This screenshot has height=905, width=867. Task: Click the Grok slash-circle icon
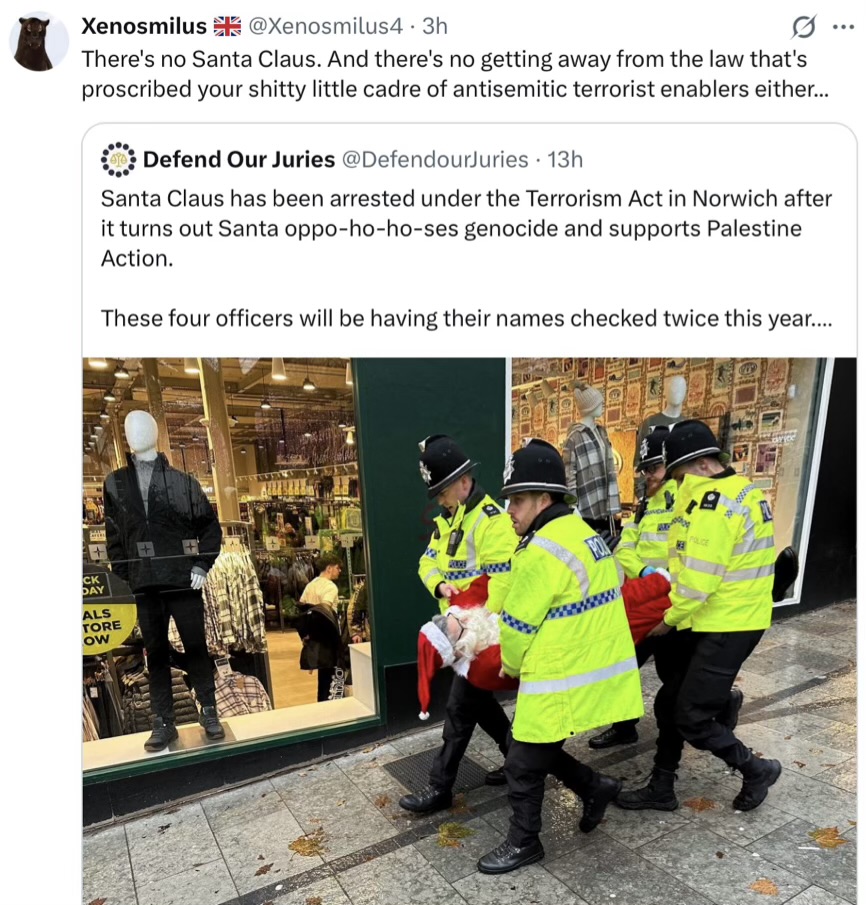point(804,27)
